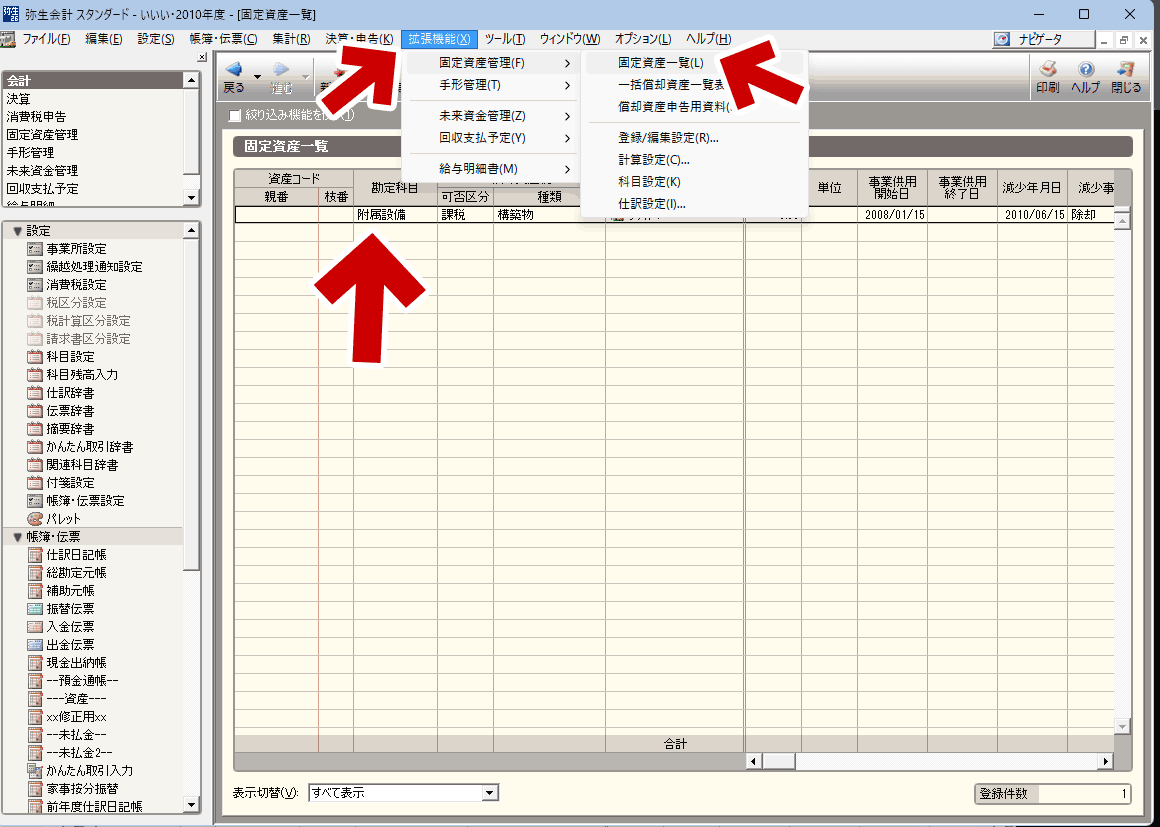This screenshot has width=1160, height=827.
Task: Enable the 絞り込み機能 checkbox
Action: (236, 115)
